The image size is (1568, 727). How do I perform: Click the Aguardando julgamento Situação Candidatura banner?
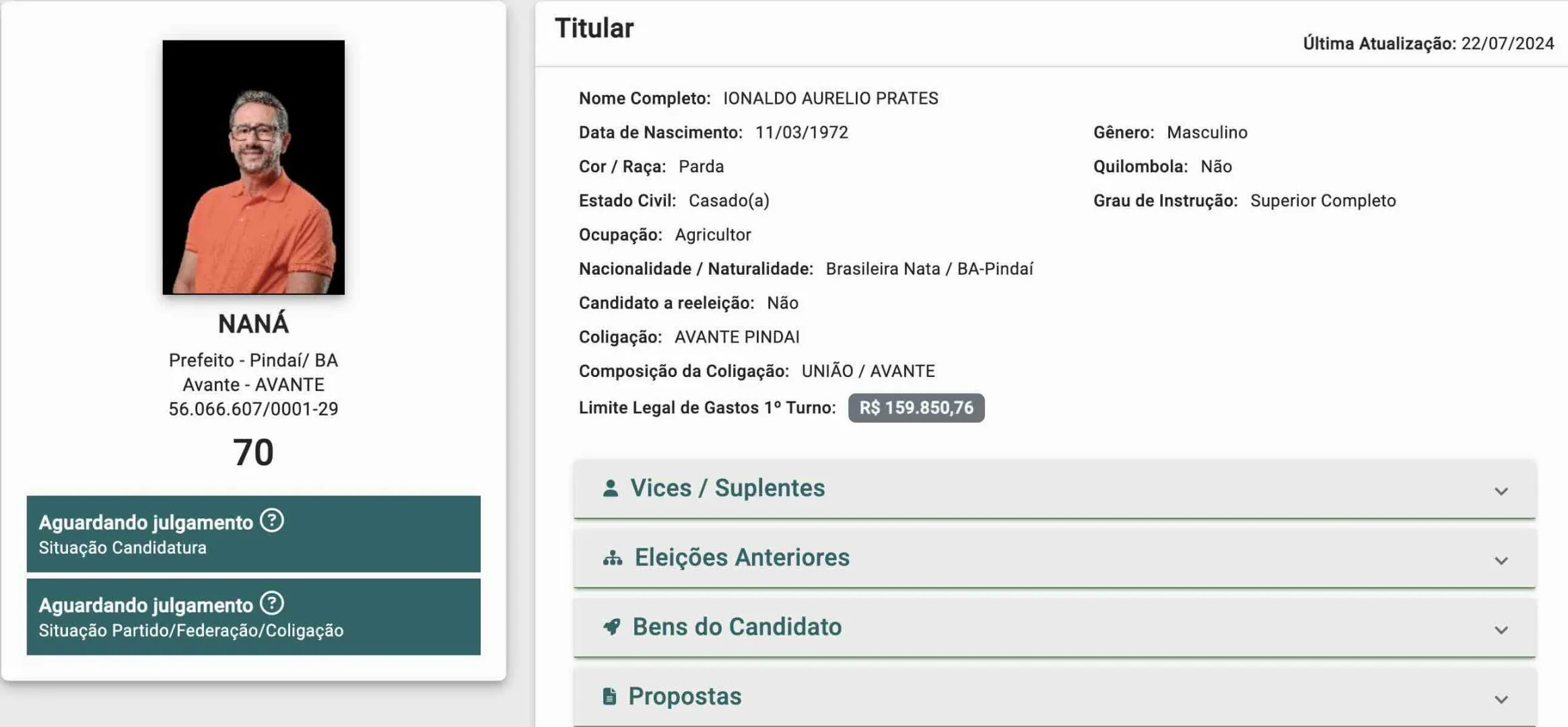pos(253,534)
